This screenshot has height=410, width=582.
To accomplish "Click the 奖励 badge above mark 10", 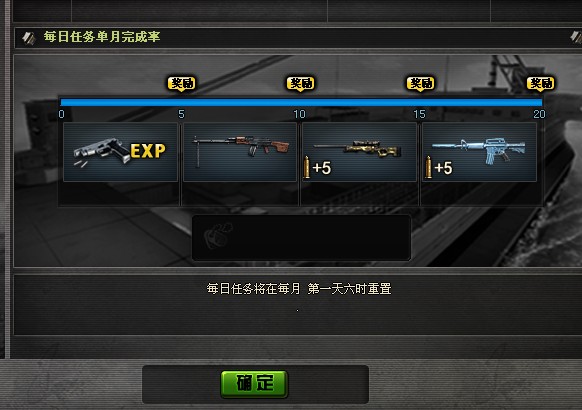I will click(x=301, y=83).
